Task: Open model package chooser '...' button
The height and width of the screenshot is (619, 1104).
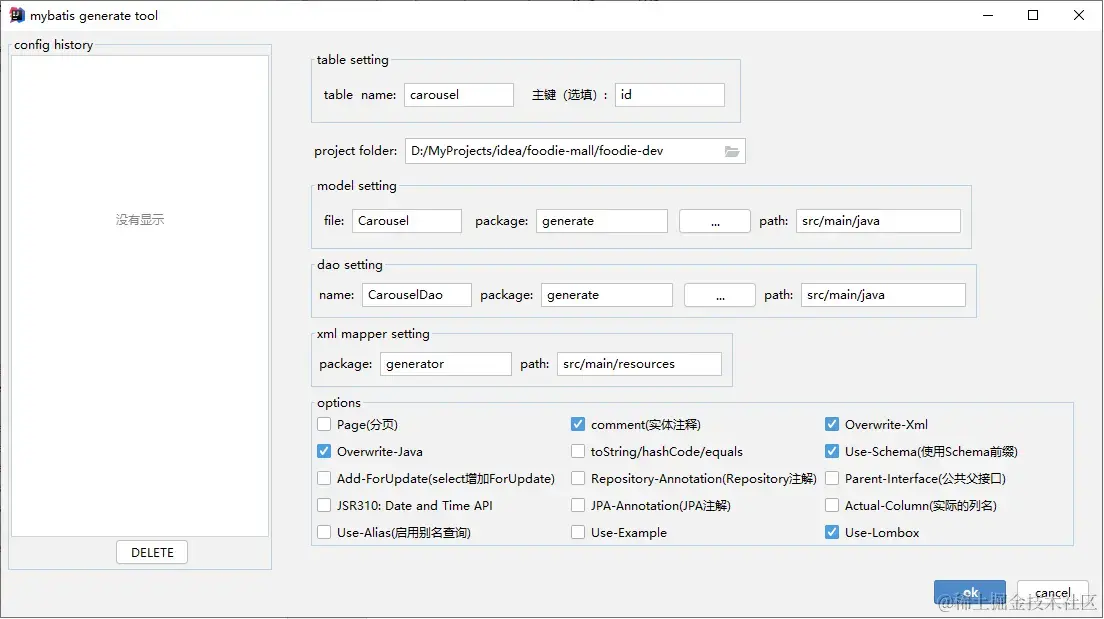Action: pos(715,221)
